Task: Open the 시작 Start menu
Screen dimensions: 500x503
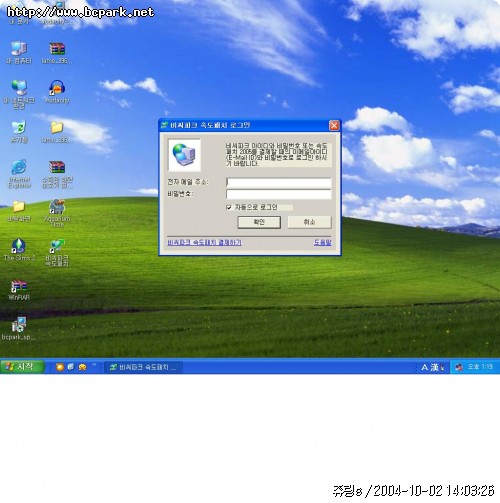Action: (22, 367)
